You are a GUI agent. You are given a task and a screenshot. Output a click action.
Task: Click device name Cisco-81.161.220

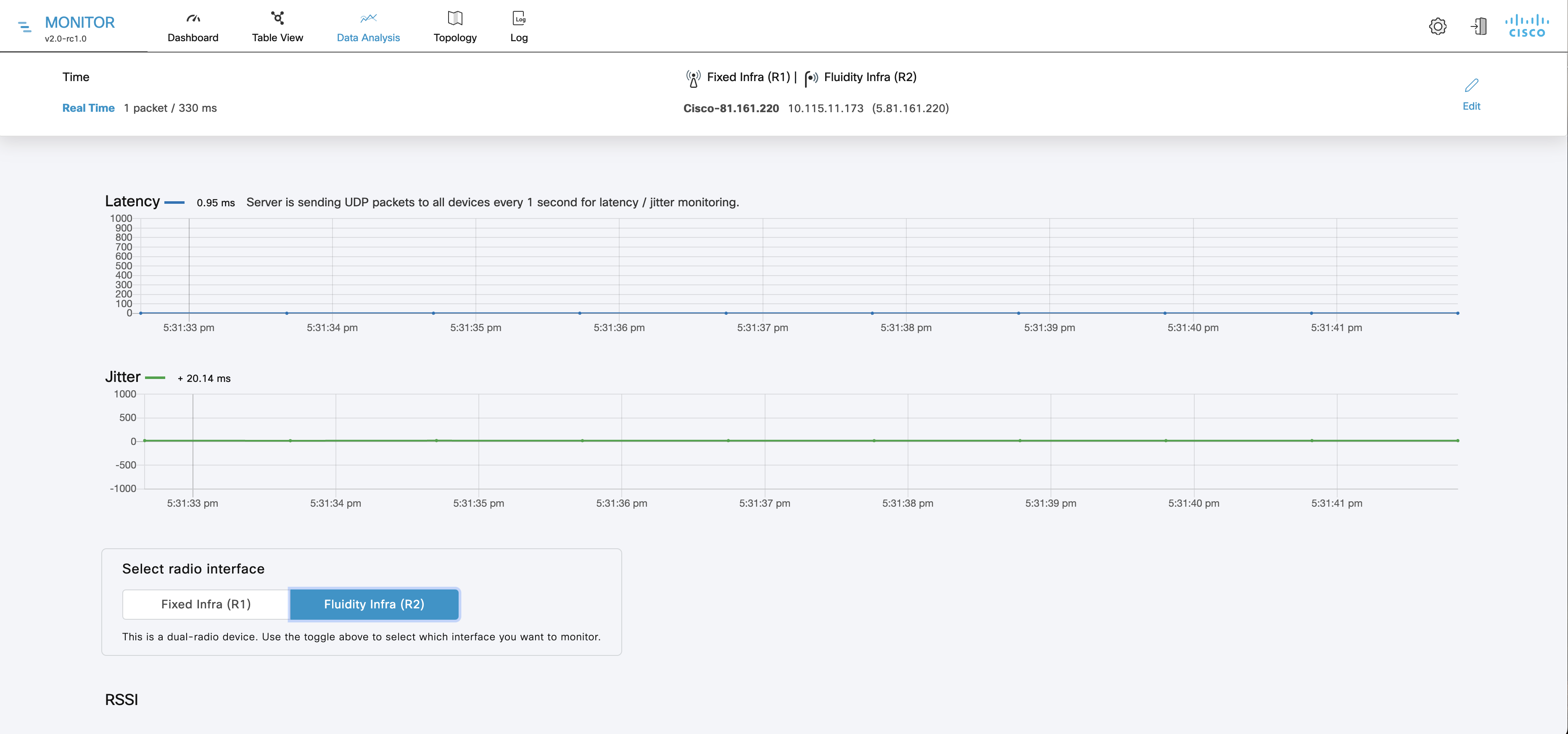pyautogui.click(x=731, y=108)
